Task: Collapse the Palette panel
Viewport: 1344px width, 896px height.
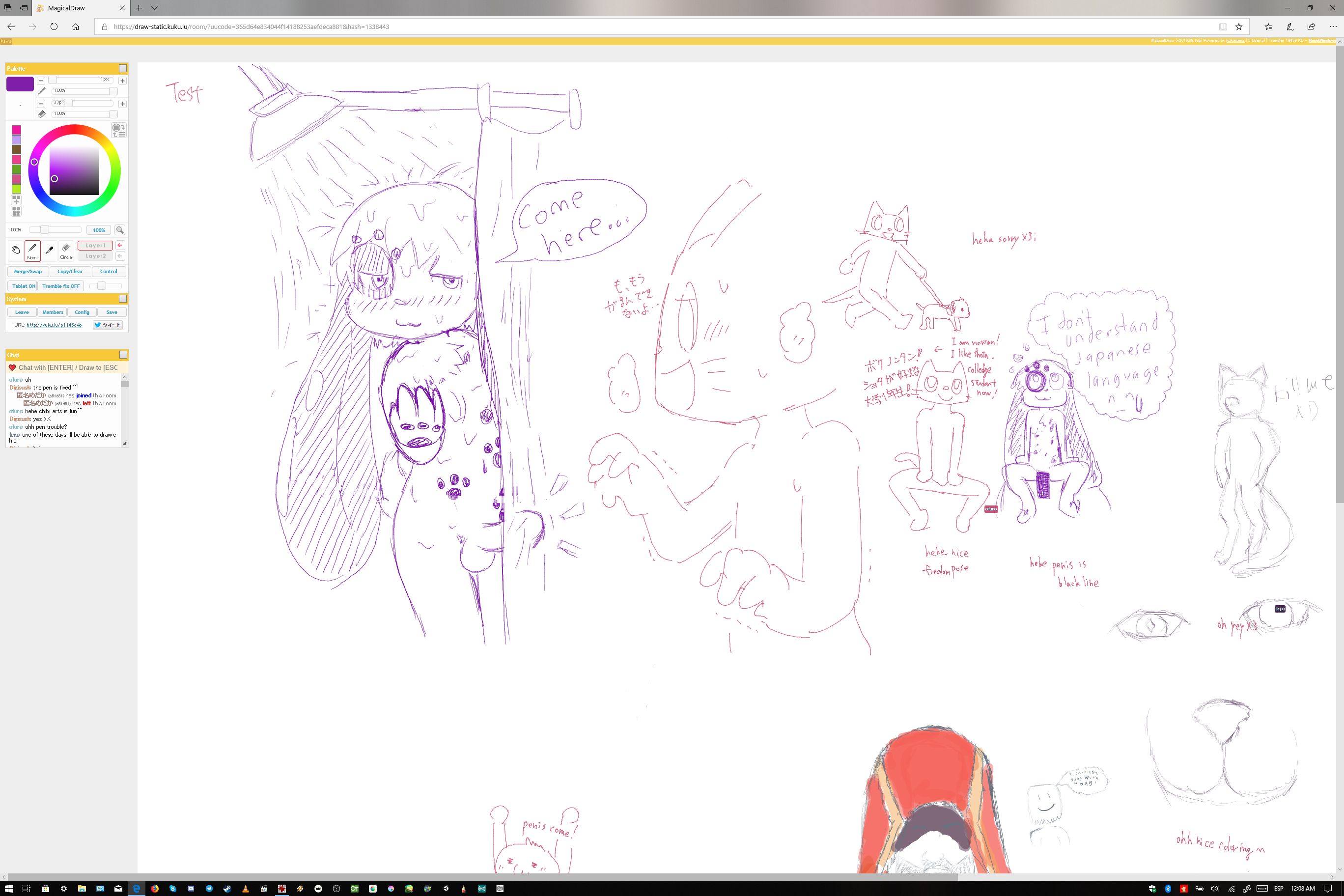Action: pyautogui.click(x=122, y=69)
